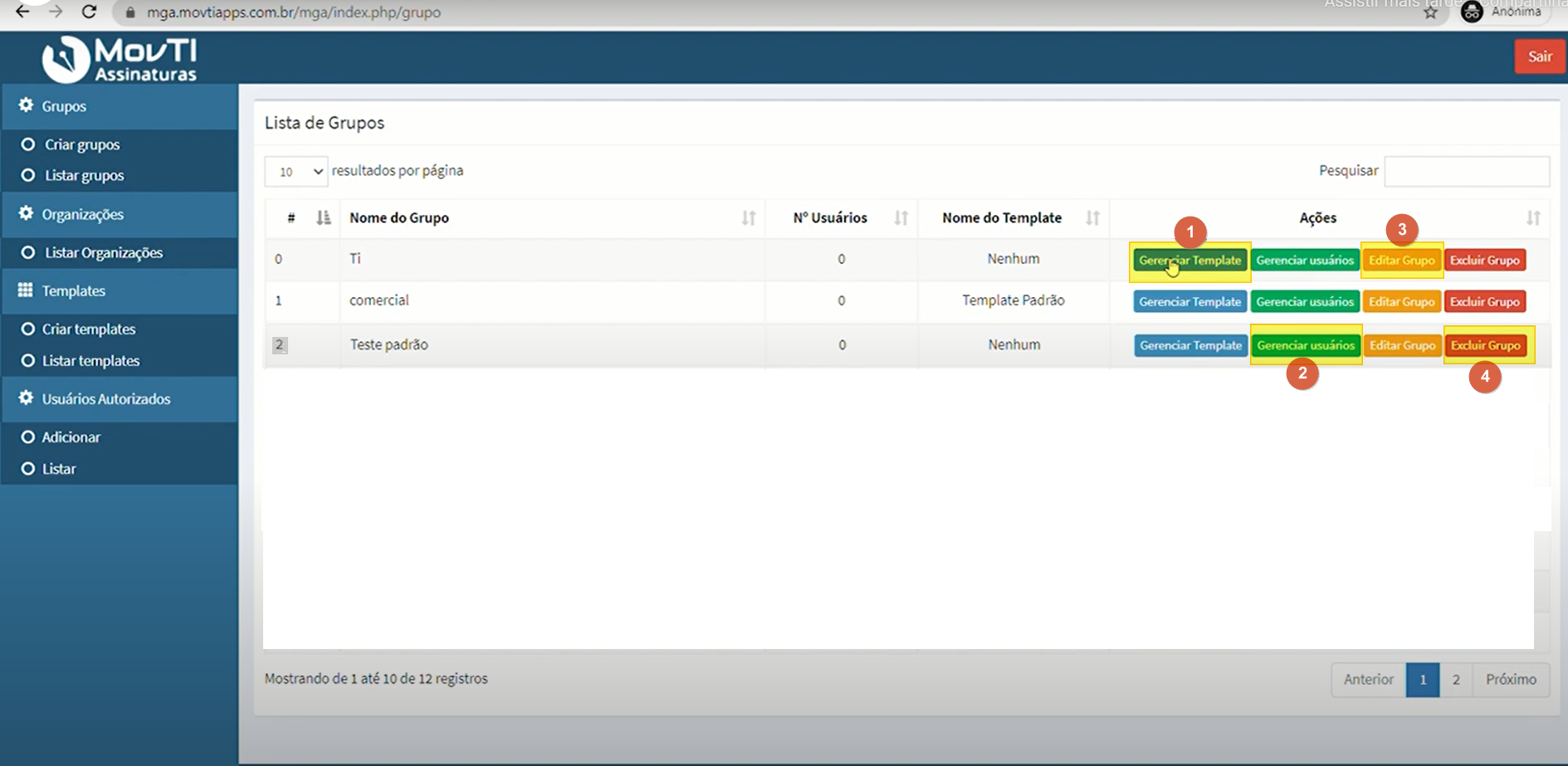Click Excluir Grupo for comercial group
This screenshot has height=766, width=1568.
click(1484, 301)
